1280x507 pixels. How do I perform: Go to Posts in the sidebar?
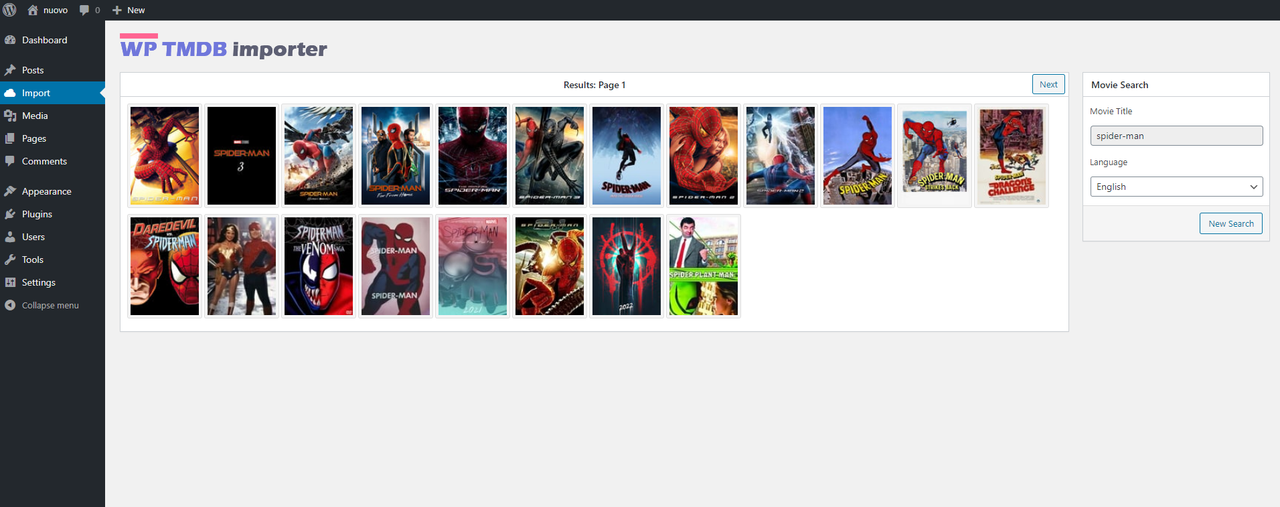[33, 70]
